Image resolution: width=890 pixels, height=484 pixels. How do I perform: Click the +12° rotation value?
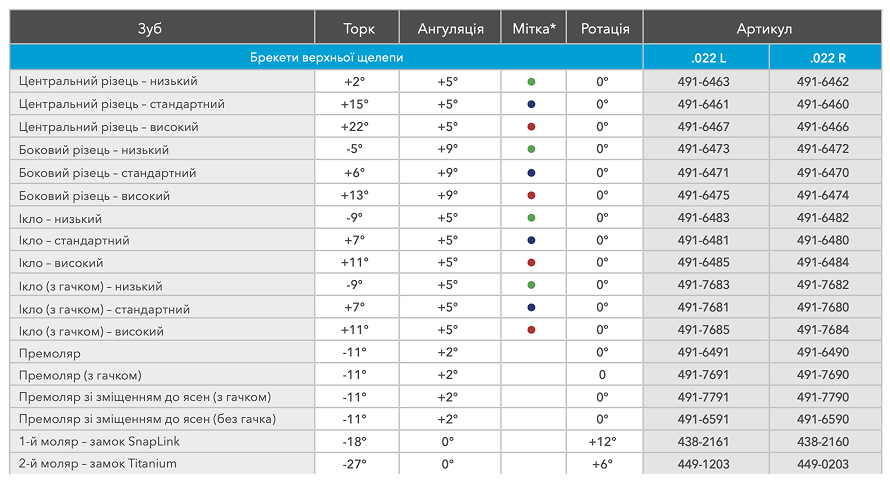(602, 441)
